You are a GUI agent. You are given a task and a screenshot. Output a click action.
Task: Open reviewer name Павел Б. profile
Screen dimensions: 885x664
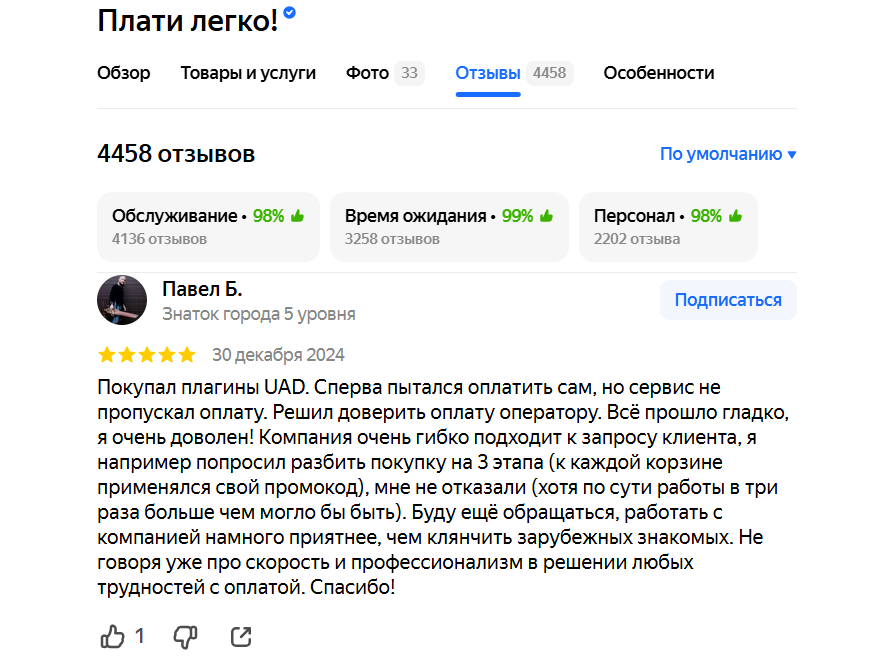point(202,289)
